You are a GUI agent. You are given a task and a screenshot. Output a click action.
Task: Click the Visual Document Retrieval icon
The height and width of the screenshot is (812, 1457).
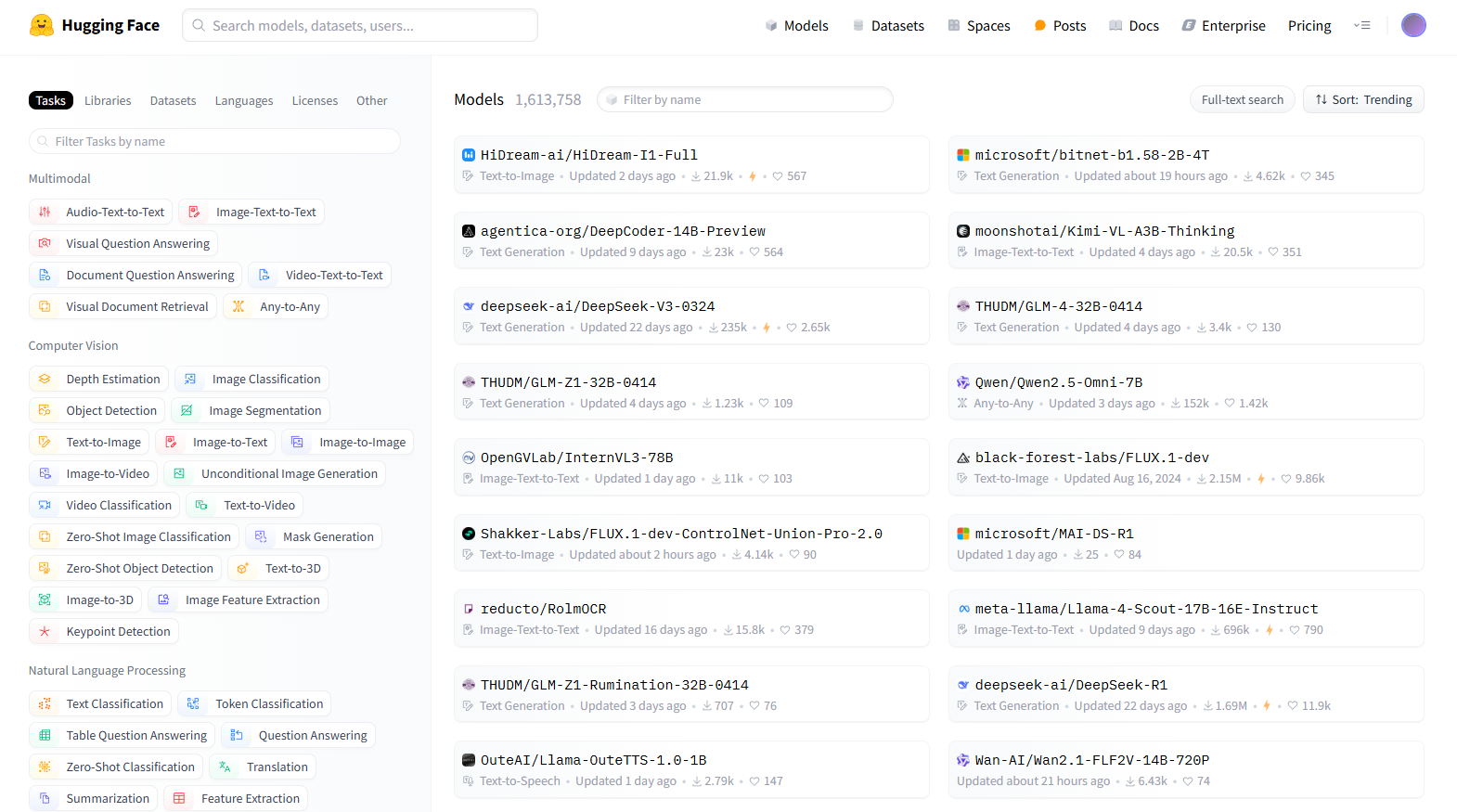pos(45,306)
